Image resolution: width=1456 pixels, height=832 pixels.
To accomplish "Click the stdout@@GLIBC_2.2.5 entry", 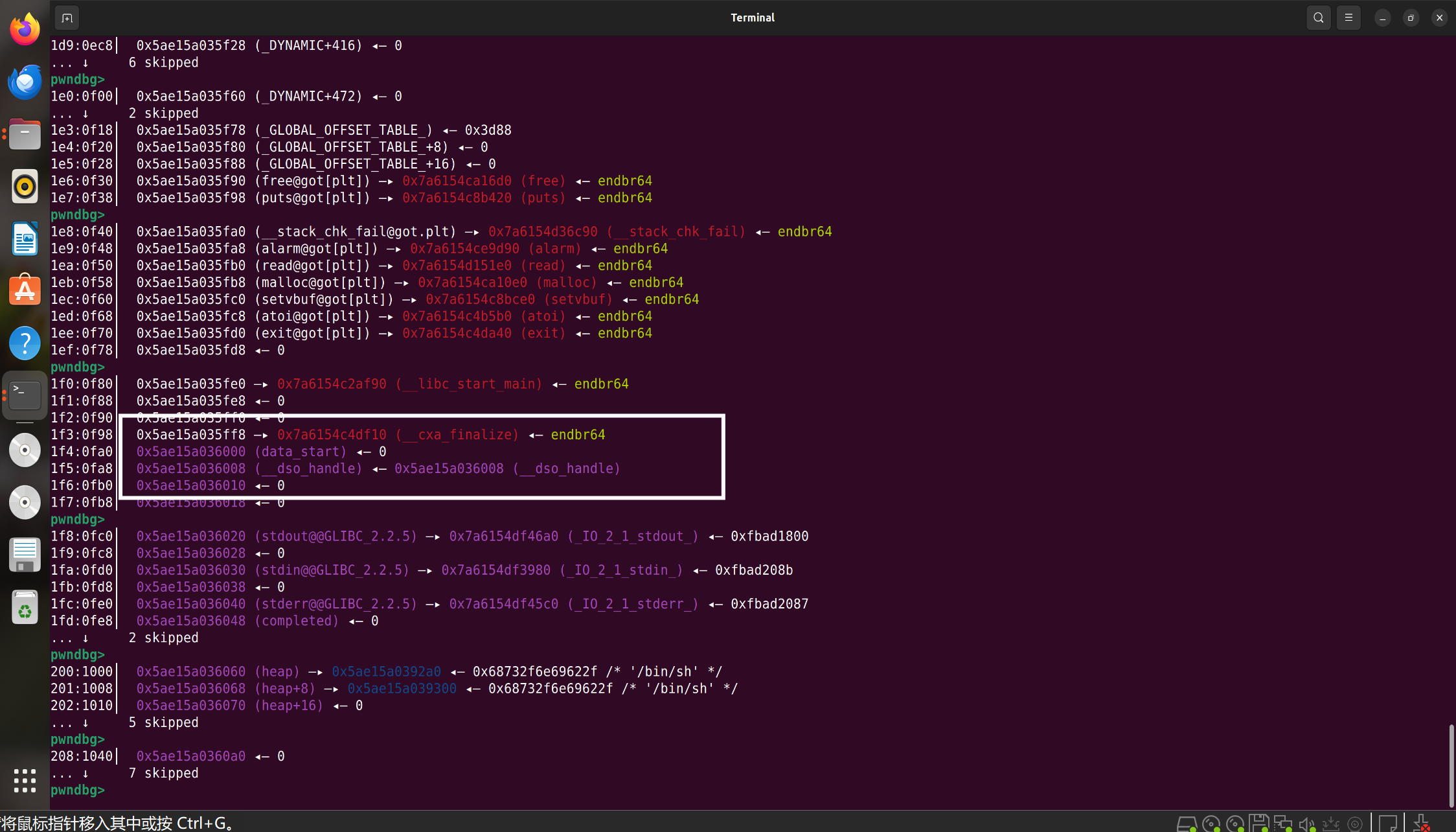I will (x=336, y=536).
